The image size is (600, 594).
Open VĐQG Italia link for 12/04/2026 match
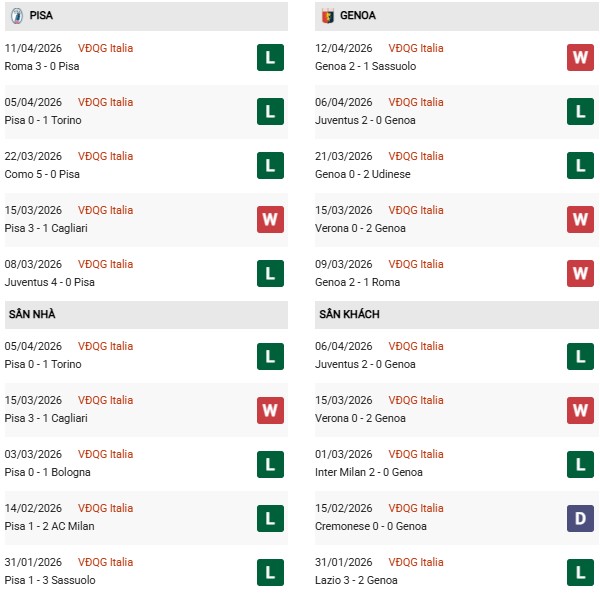pyautogui.click(x=416, y=48)
